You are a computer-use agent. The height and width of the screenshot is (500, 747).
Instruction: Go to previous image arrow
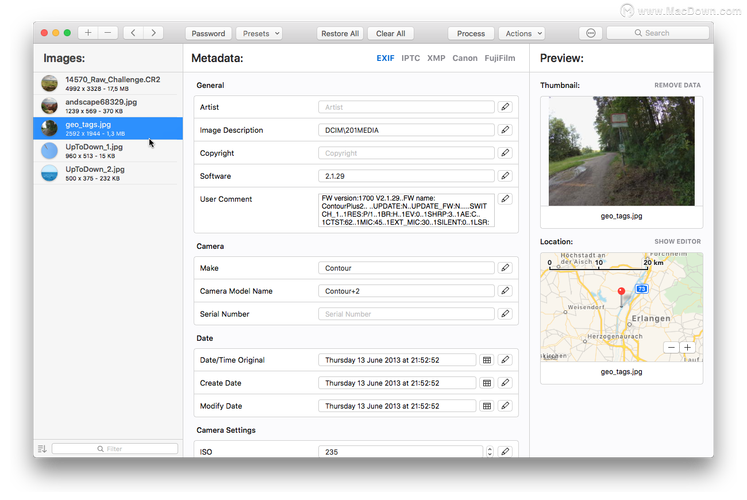point(133,33)
